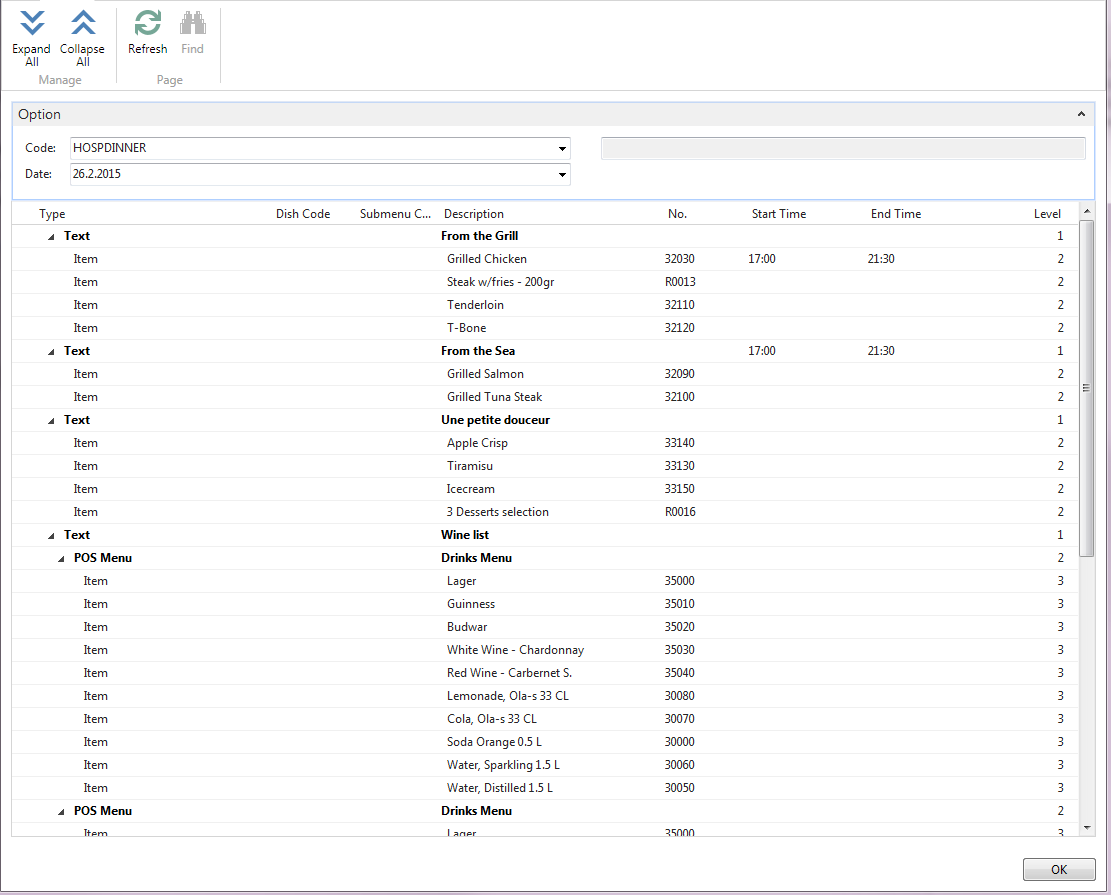Open the Date dropdown picker

pos(562,174)
